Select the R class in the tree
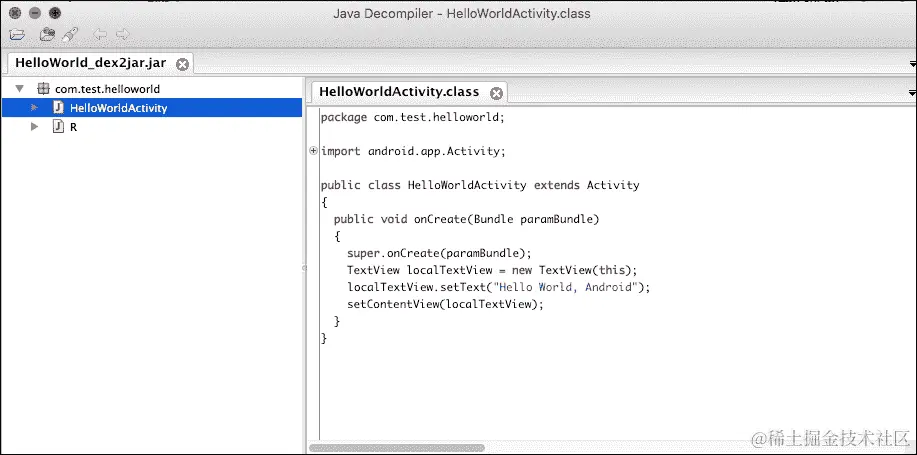The image size is (917, 455). pos(73,127)
